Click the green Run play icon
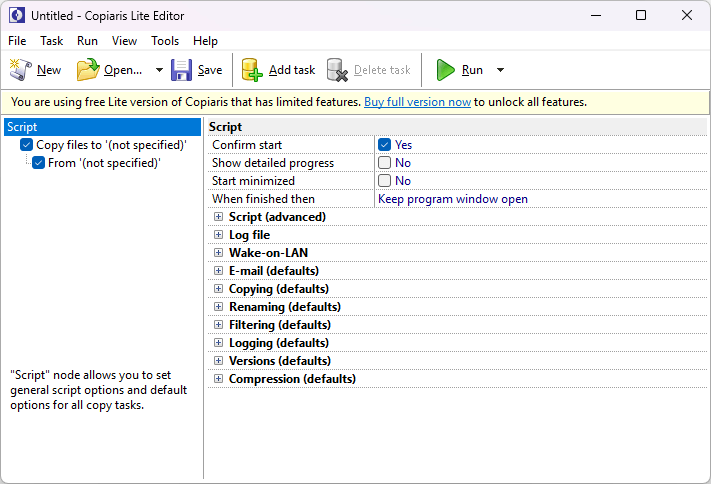Image resolution: width=711 pixels, height=484 pixels. (445, 70)
